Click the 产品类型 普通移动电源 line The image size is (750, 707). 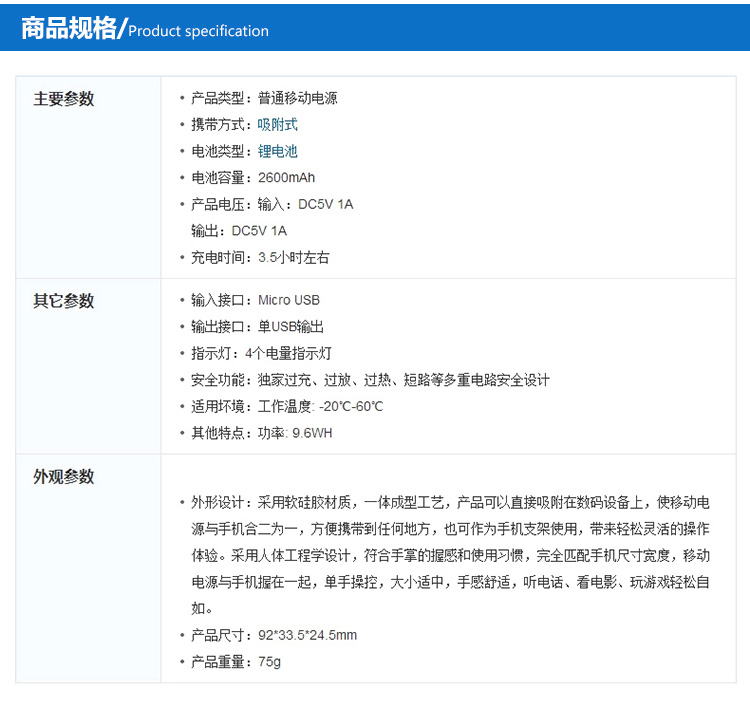click(264, 99)
